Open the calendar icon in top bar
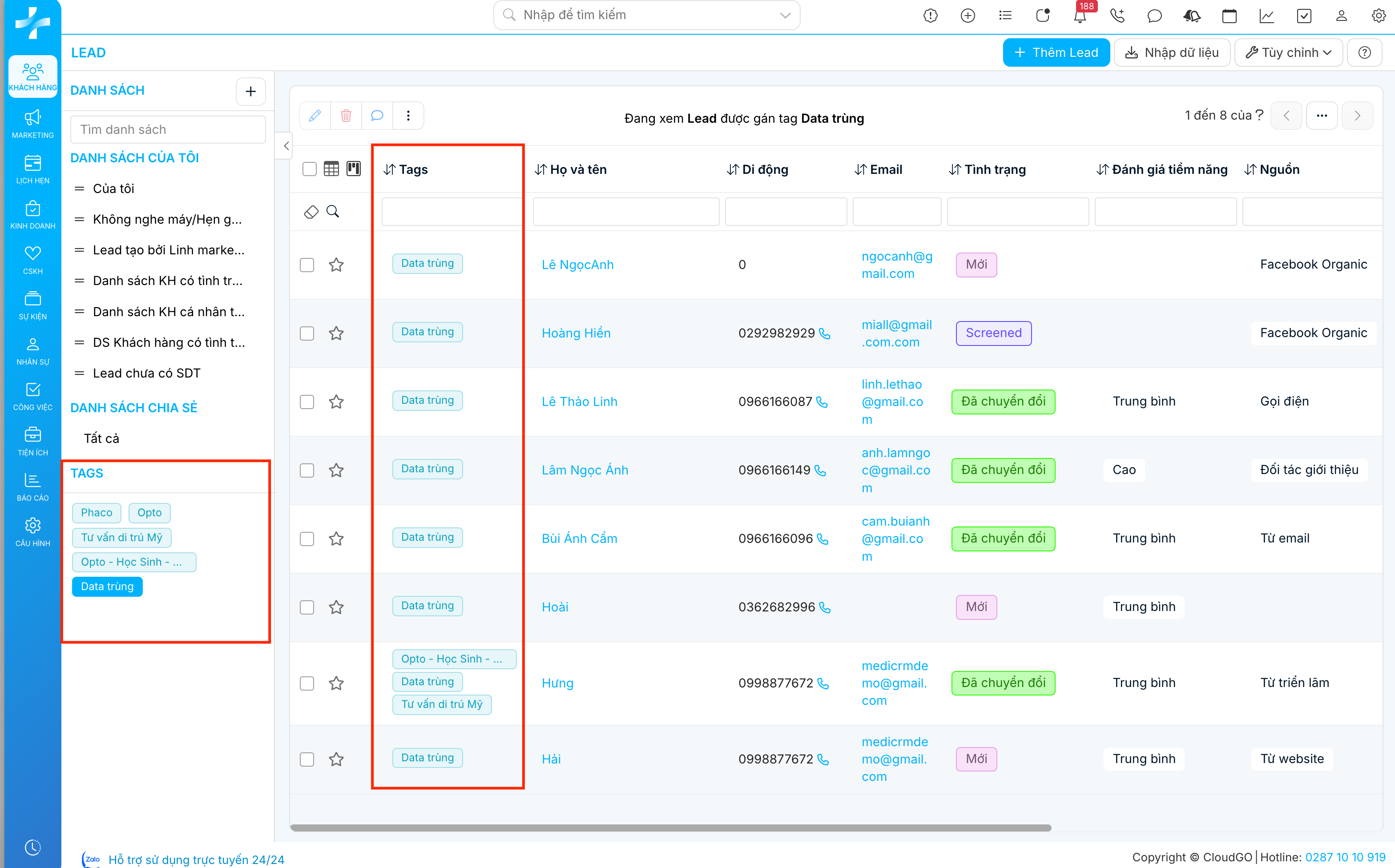 point(1229,16)
